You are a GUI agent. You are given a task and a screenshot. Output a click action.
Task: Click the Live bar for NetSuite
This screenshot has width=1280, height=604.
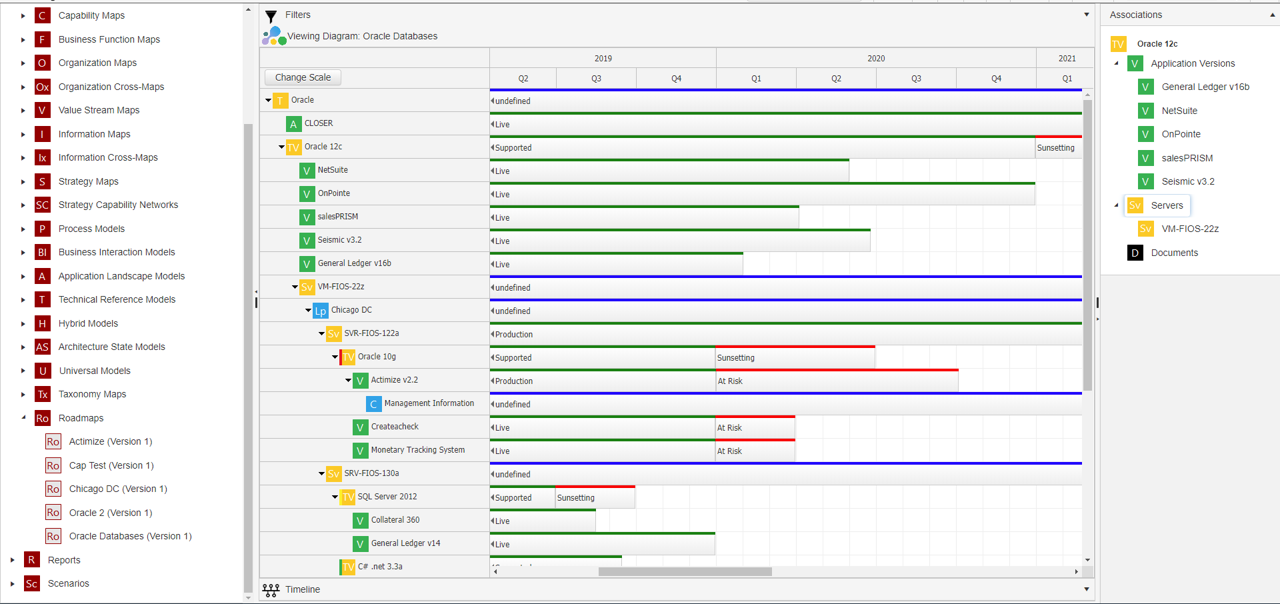[669, 171]
